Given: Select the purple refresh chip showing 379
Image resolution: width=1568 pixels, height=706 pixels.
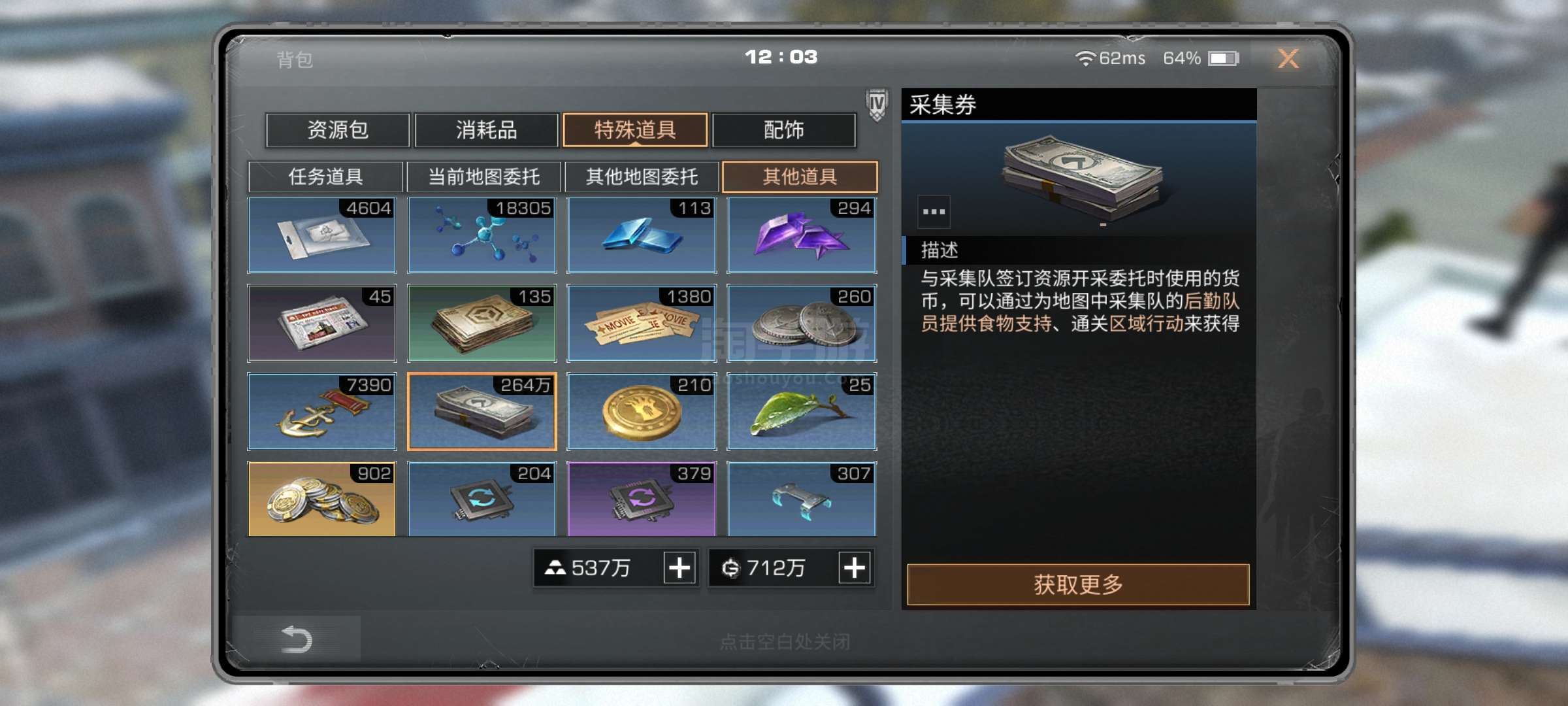Looking at the screenshot, I should tap(642, 499).
